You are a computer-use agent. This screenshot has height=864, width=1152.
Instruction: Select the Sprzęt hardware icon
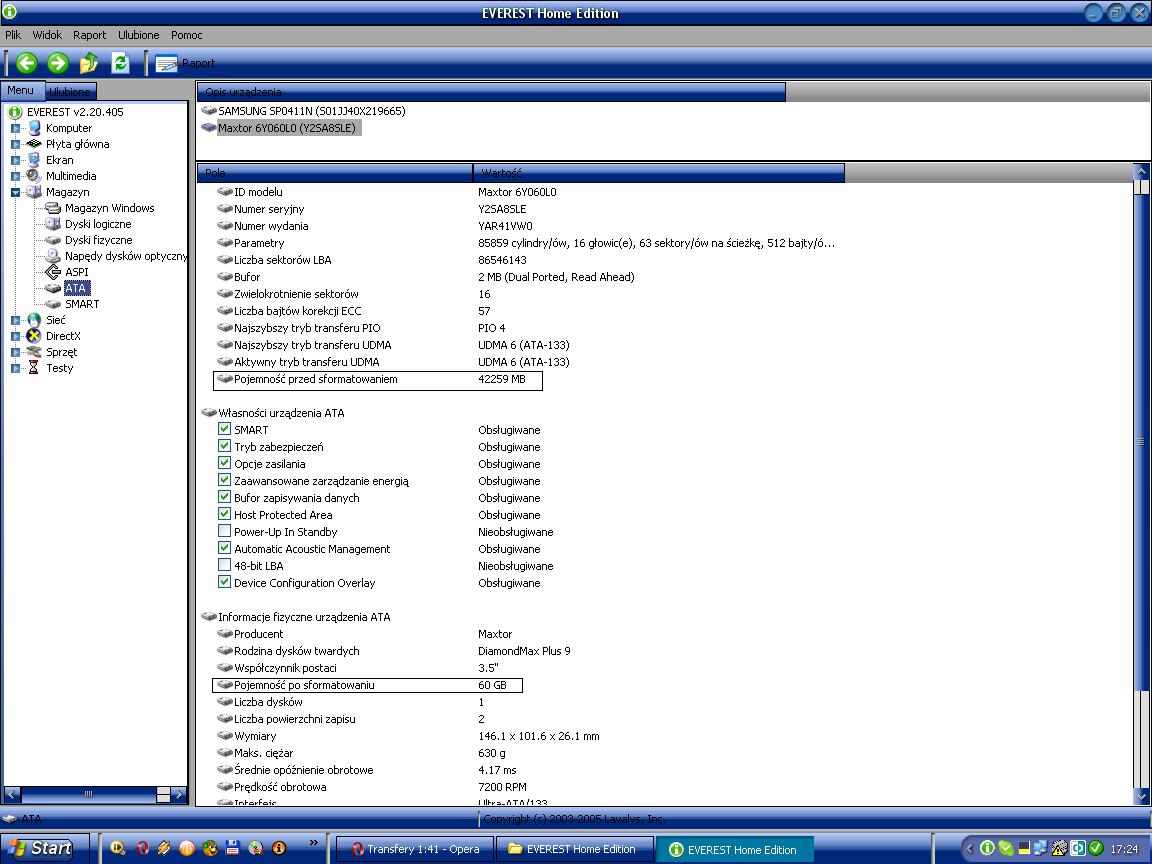[34, 352]
